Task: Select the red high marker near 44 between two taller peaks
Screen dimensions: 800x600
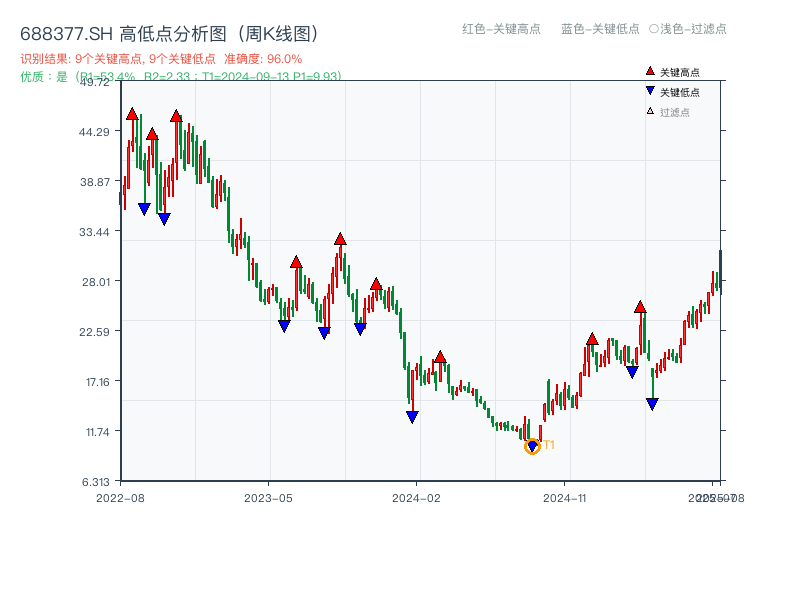Action: pos(152,134)
